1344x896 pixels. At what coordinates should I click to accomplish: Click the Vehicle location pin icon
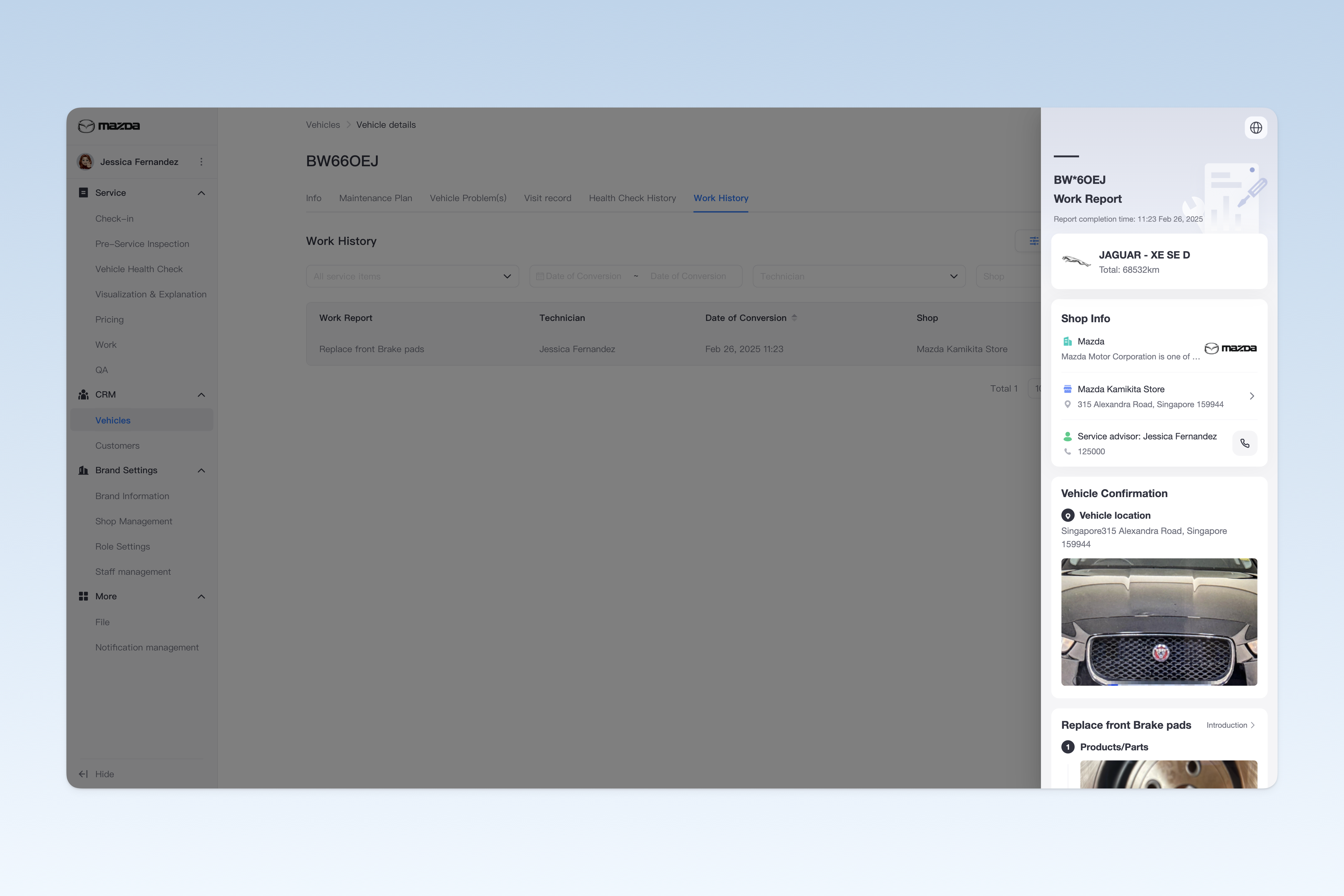(1067, 515)
